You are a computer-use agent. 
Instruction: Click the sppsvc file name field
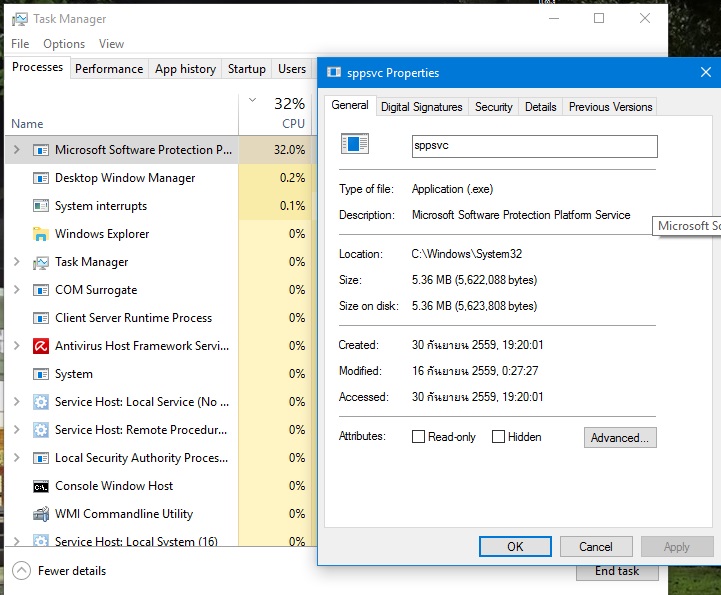(535, 146)
